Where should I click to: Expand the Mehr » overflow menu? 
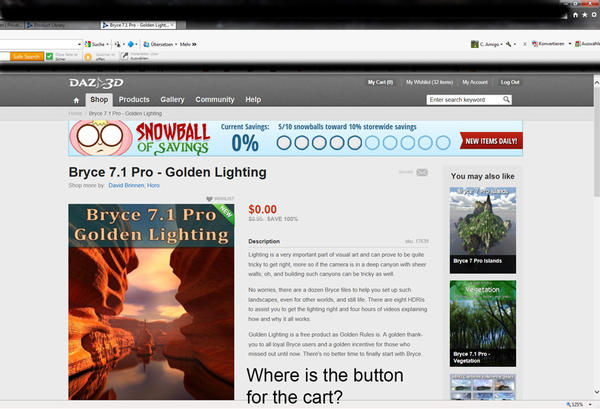[188, 44]
